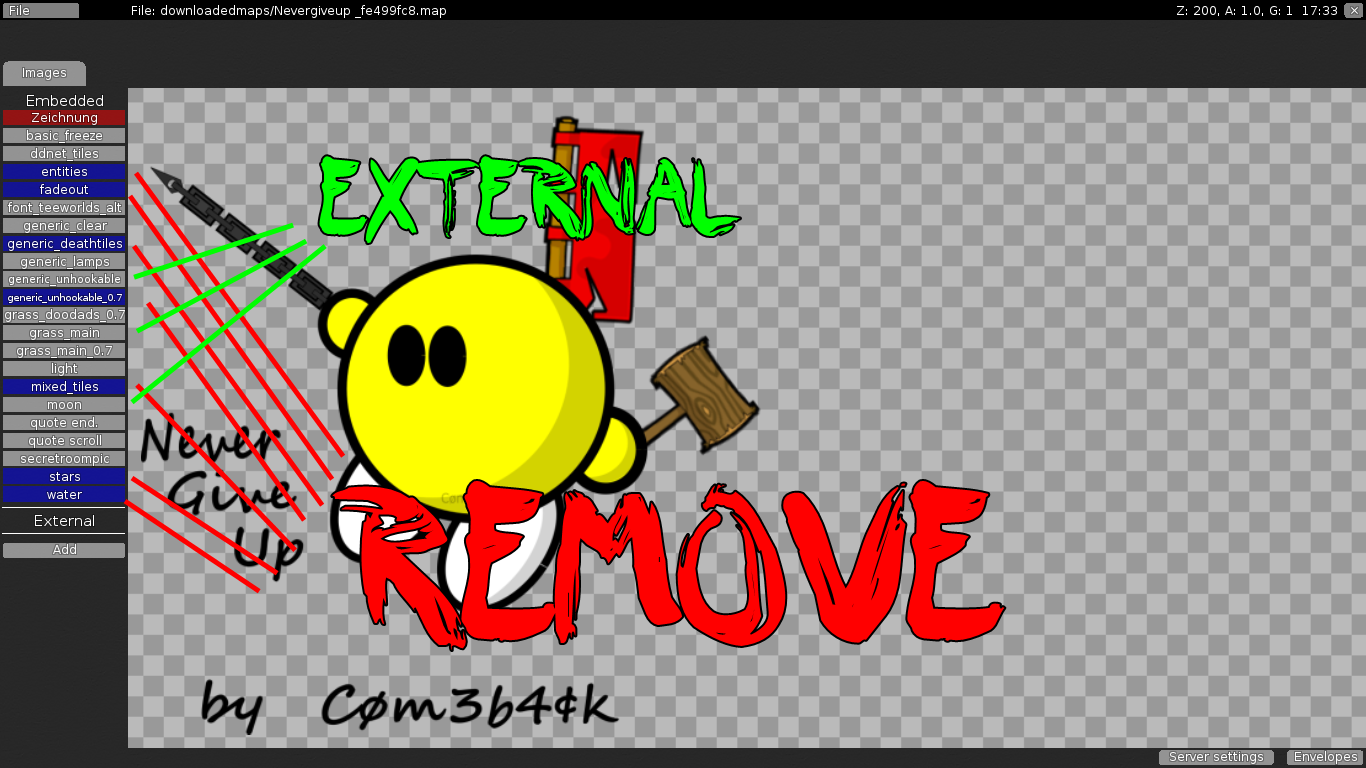This screenshot has width=1366, height=768.
Task: Switch to the Images tab
Action: pos(44,73)
